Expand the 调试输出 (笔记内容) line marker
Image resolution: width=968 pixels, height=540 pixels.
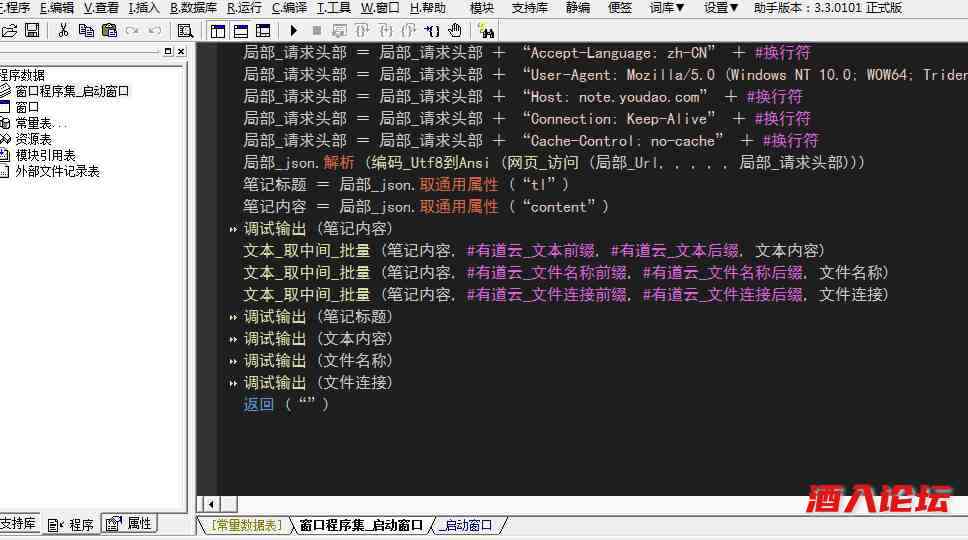pyautogui.click(x=233, y=229)
